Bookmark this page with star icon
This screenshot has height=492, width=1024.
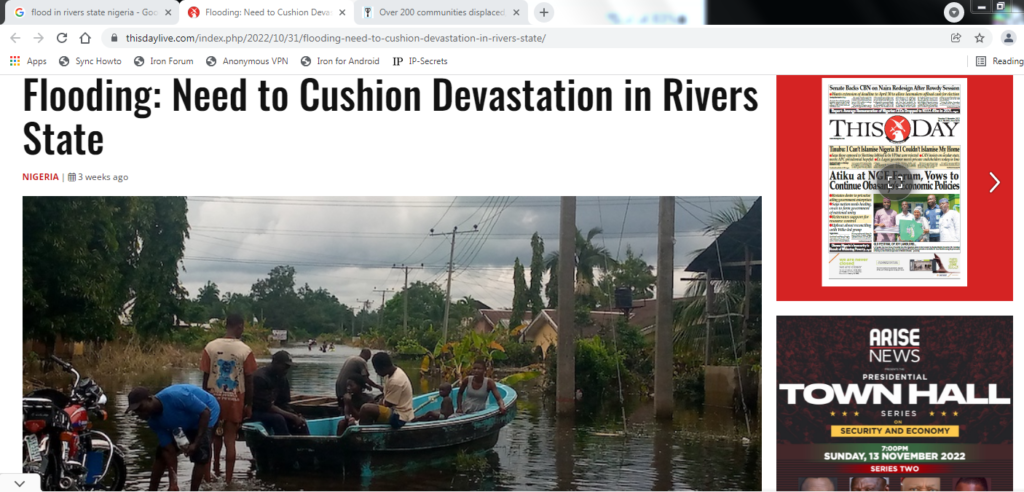pos(979,38)
